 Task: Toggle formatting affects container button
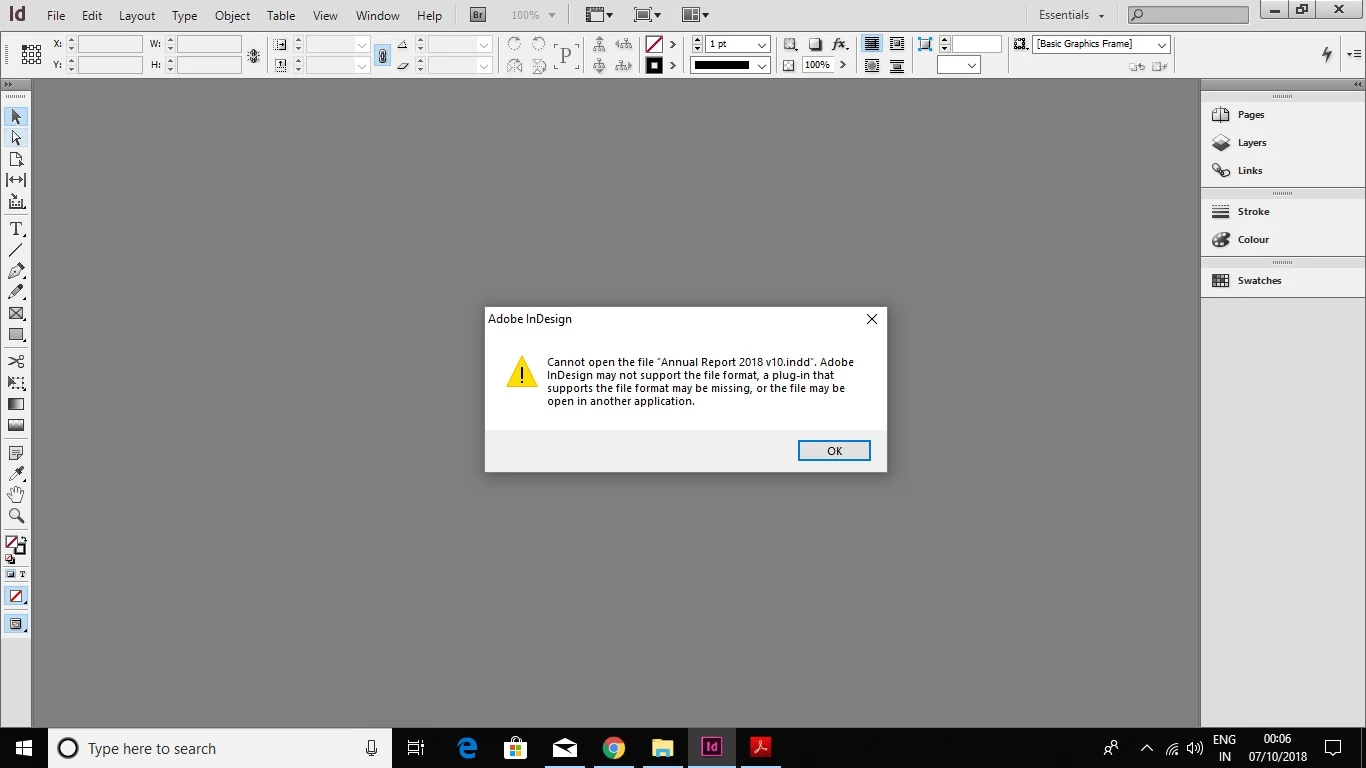tap(11, 575)
